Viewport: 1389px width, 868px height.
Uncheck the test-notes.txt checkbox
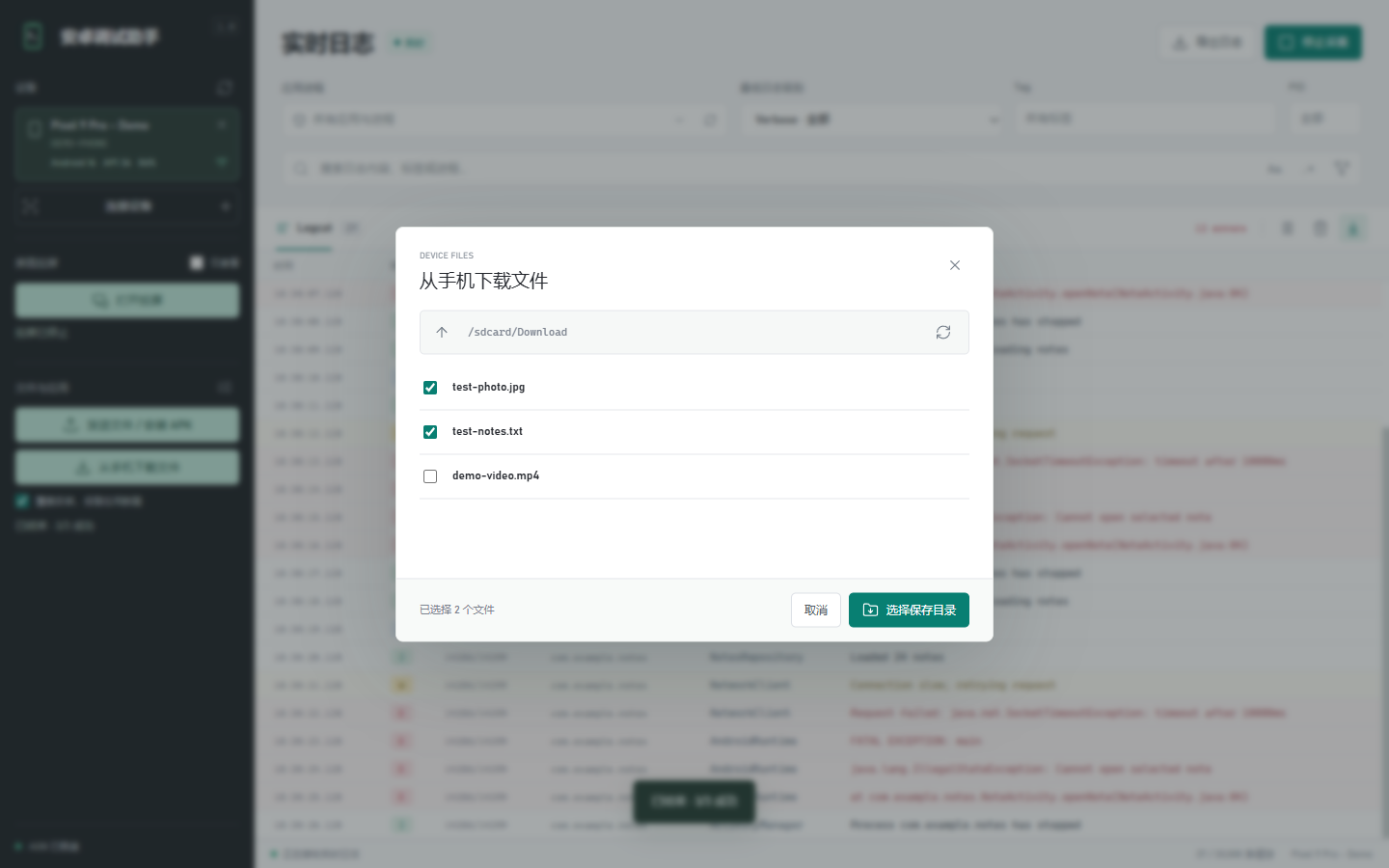430,432
